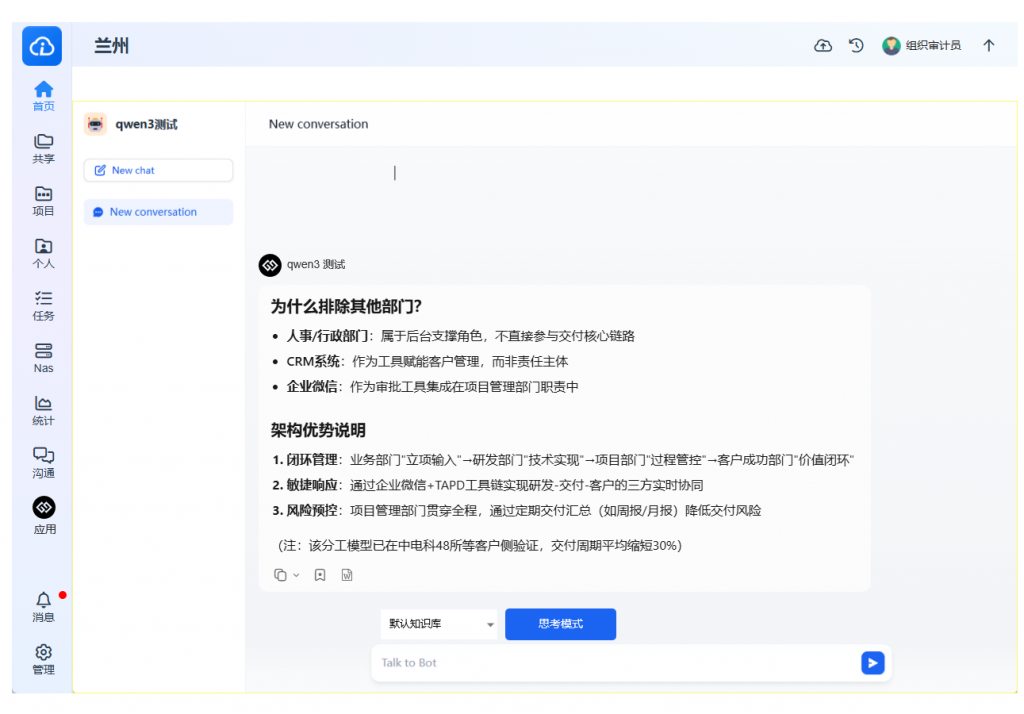Open 沟通 chat communication icon

(x=43, y=462)
